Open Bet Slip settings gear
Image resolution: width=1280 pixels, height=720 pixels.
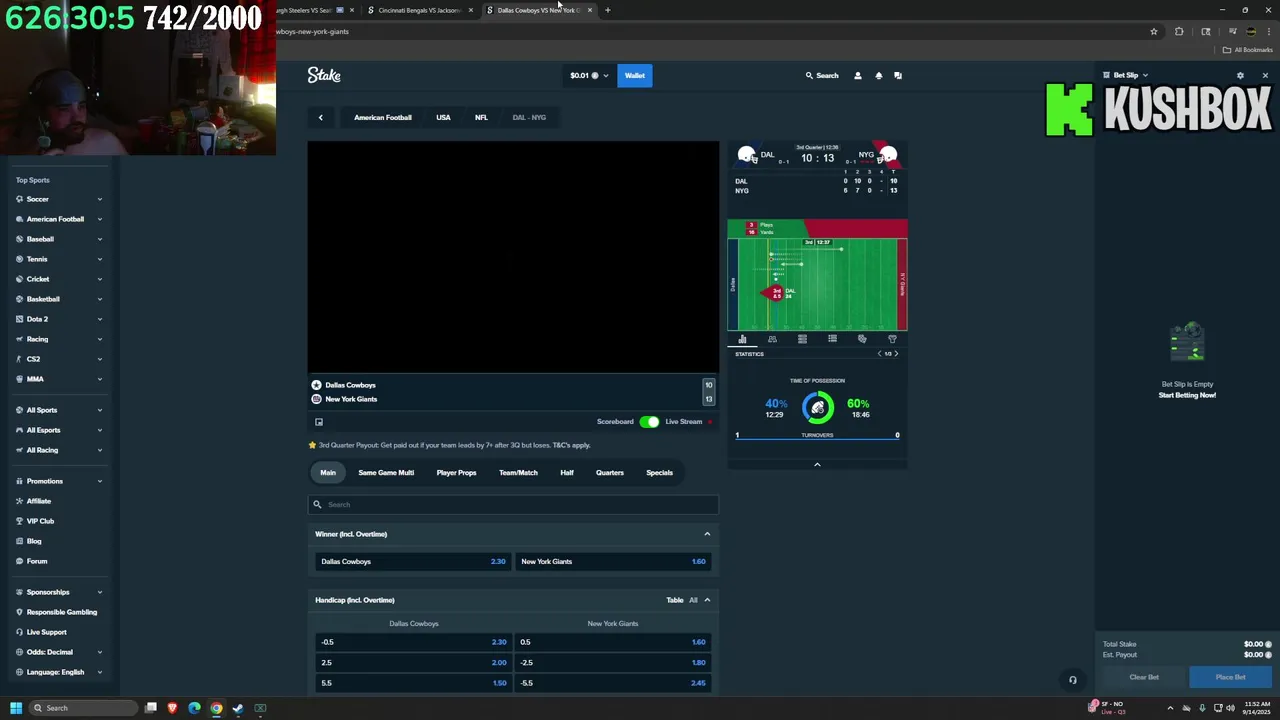pyautogui.click(x=1240, y=75)
